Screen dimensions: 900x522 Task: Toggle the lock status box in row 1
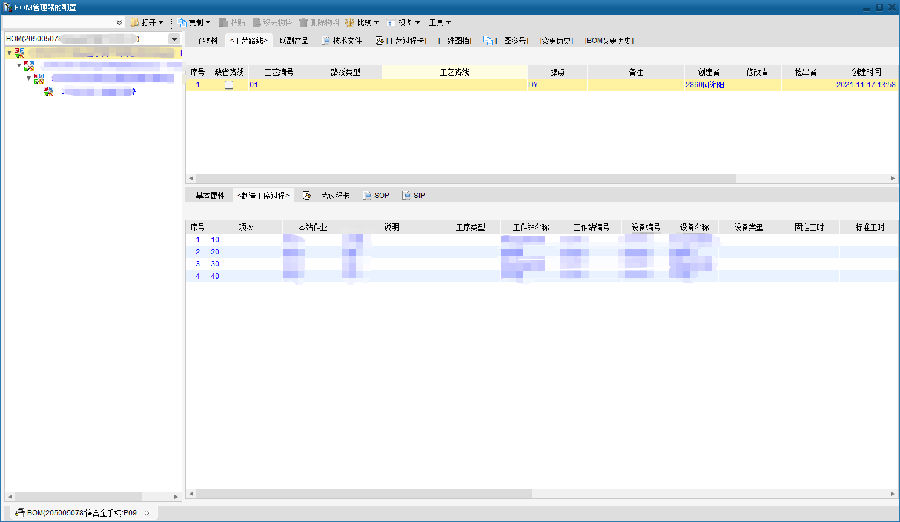click(229, 84)
